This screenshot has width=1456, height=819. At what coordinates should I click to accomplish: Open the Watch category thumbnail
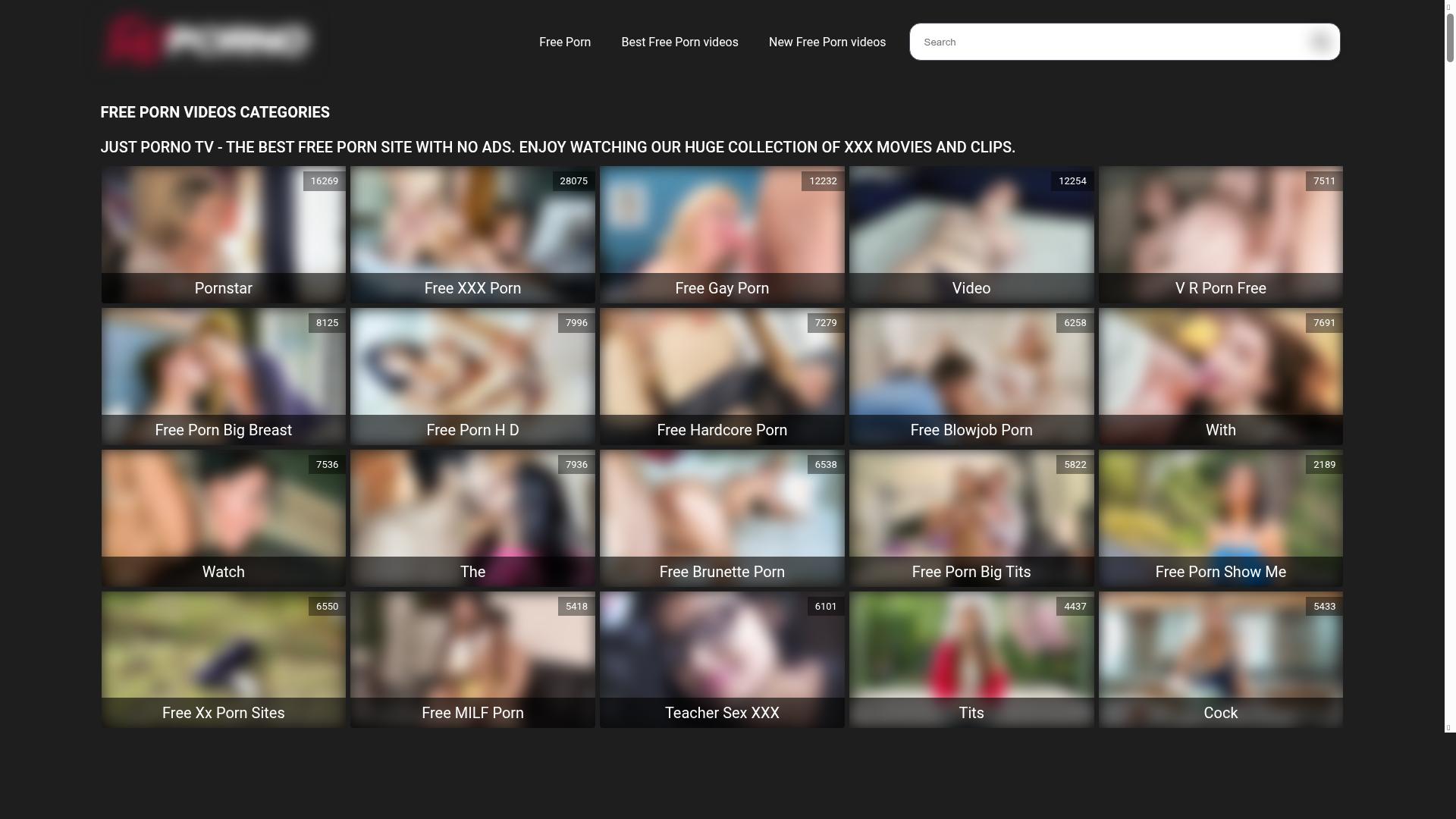pos(223,519)
